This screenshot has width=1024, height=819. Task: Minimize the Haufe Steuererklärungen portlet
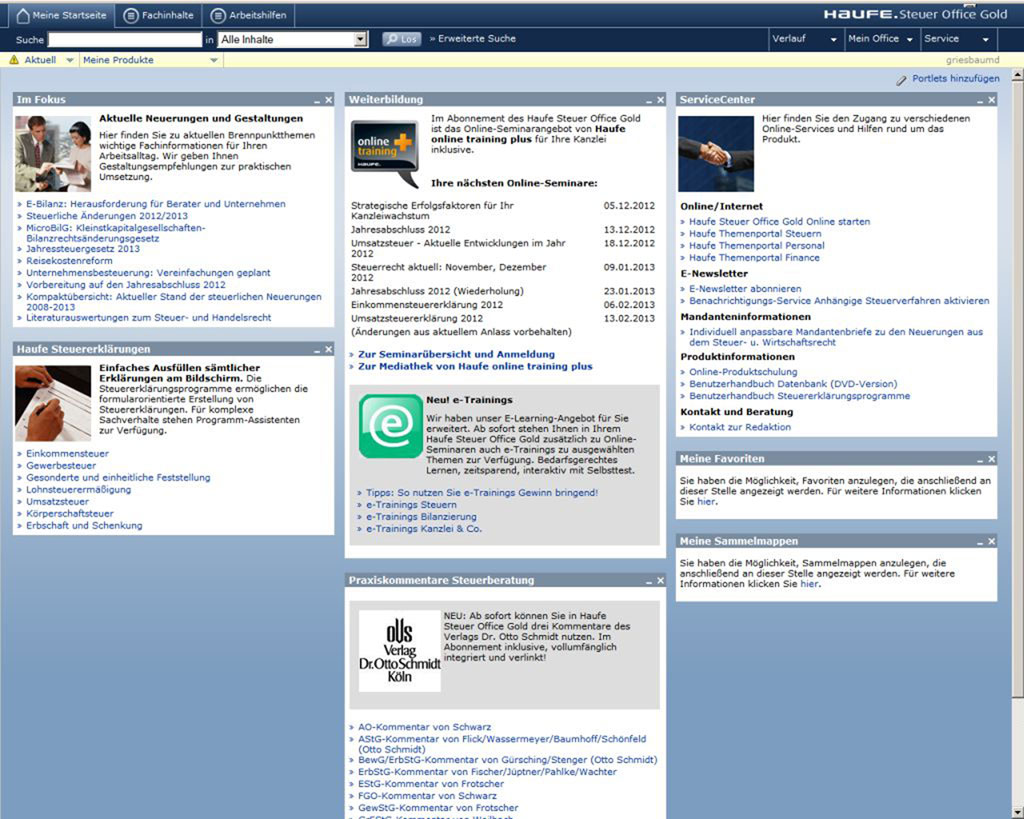[x=317, y=350]
